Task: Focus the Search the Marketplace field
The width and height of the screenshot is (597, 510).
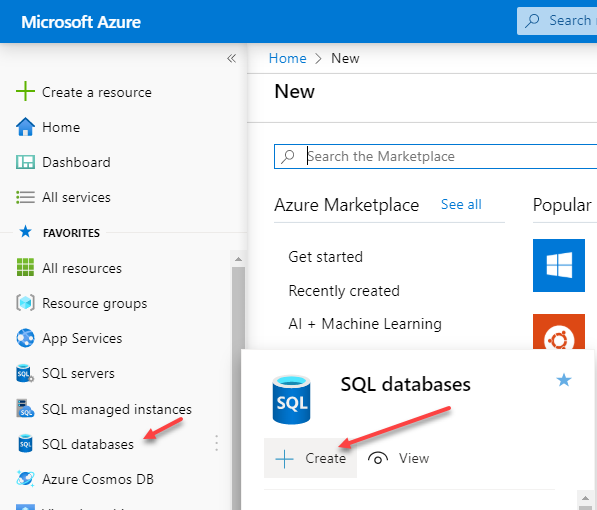Action: click(x=435, y=157)
